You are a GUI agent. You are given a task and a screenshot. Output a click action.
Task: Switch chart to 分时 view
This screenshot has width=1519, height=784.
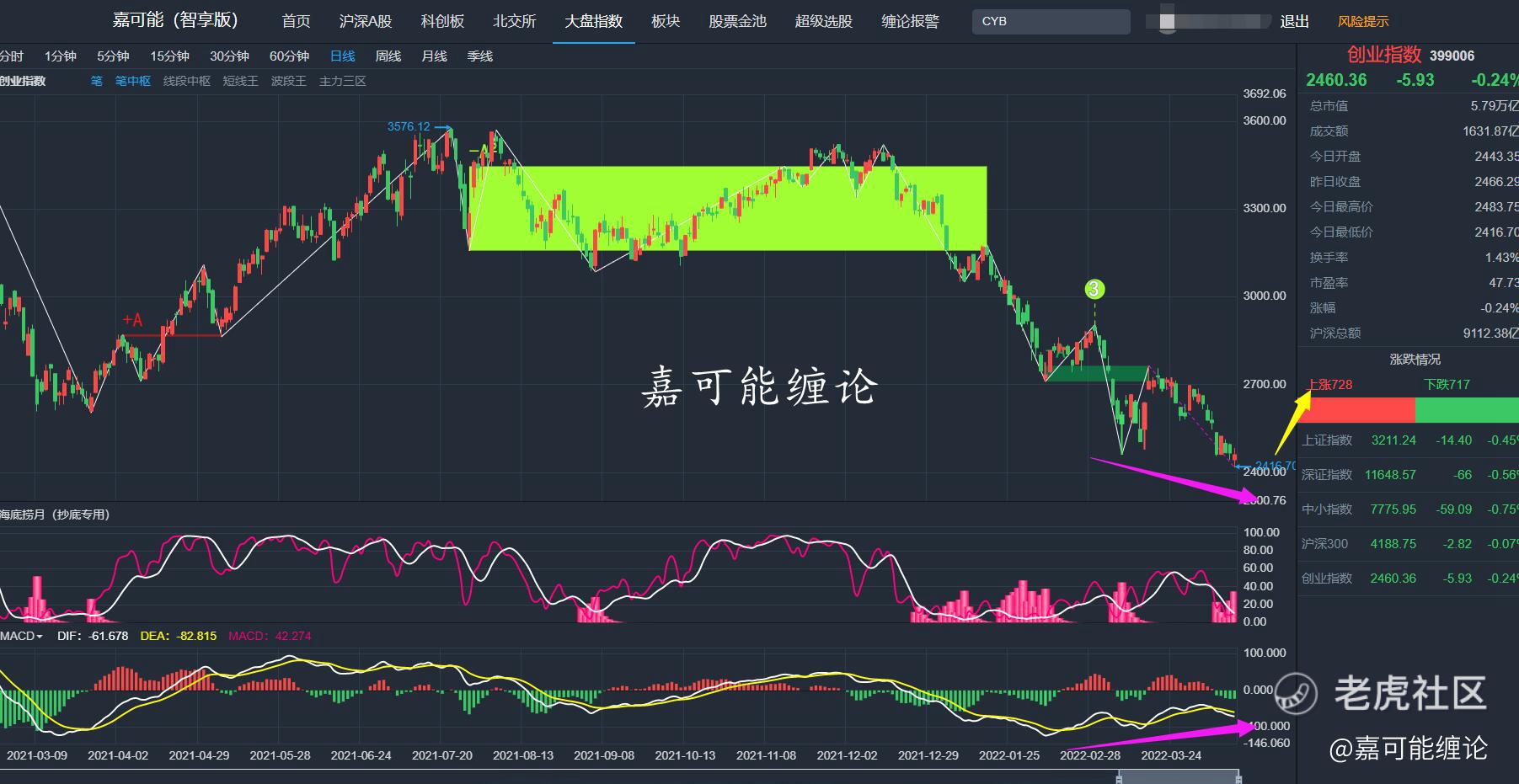coord(12,56)
